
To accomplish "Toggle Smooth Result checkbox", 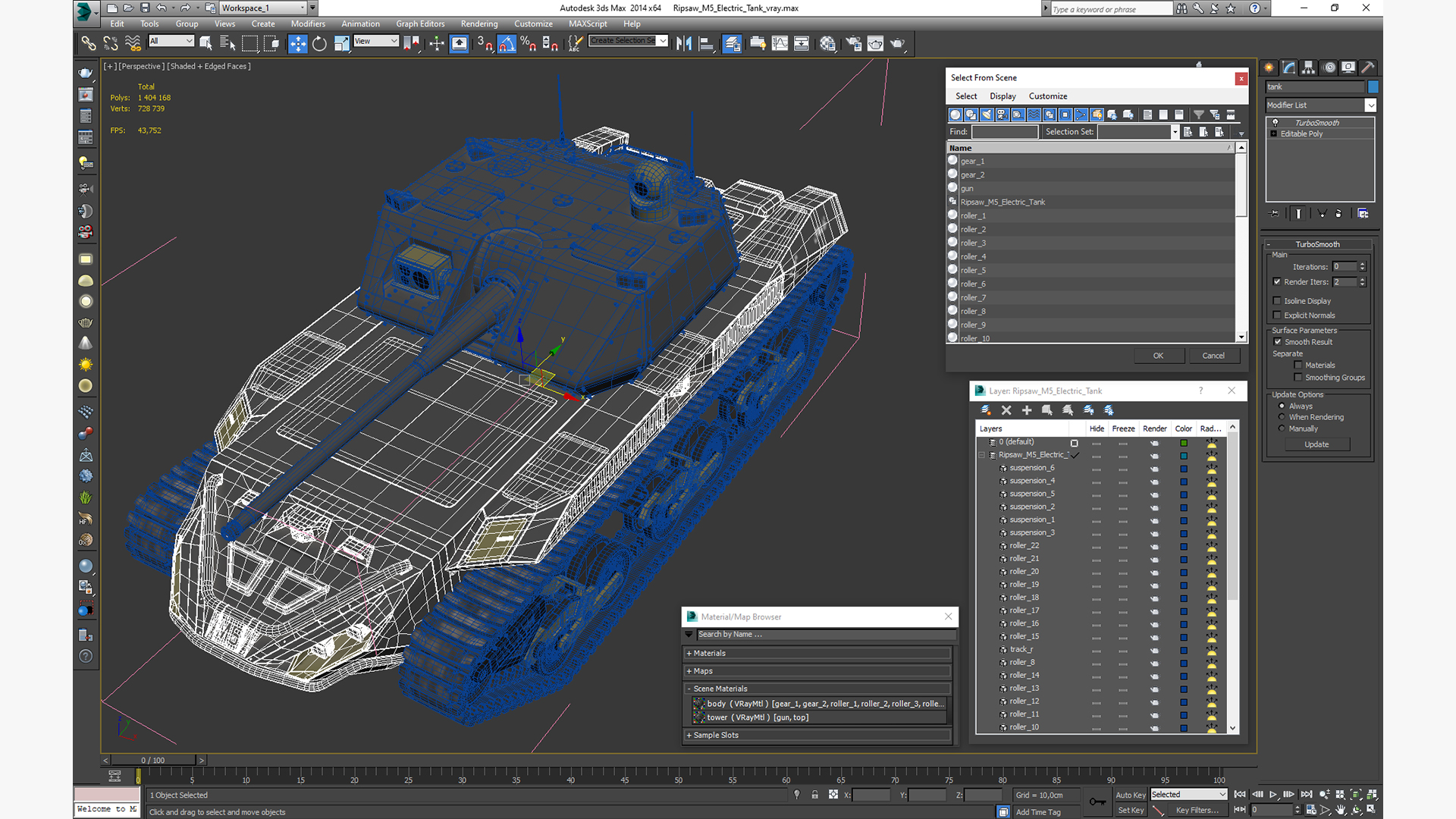I will 1277,342.
